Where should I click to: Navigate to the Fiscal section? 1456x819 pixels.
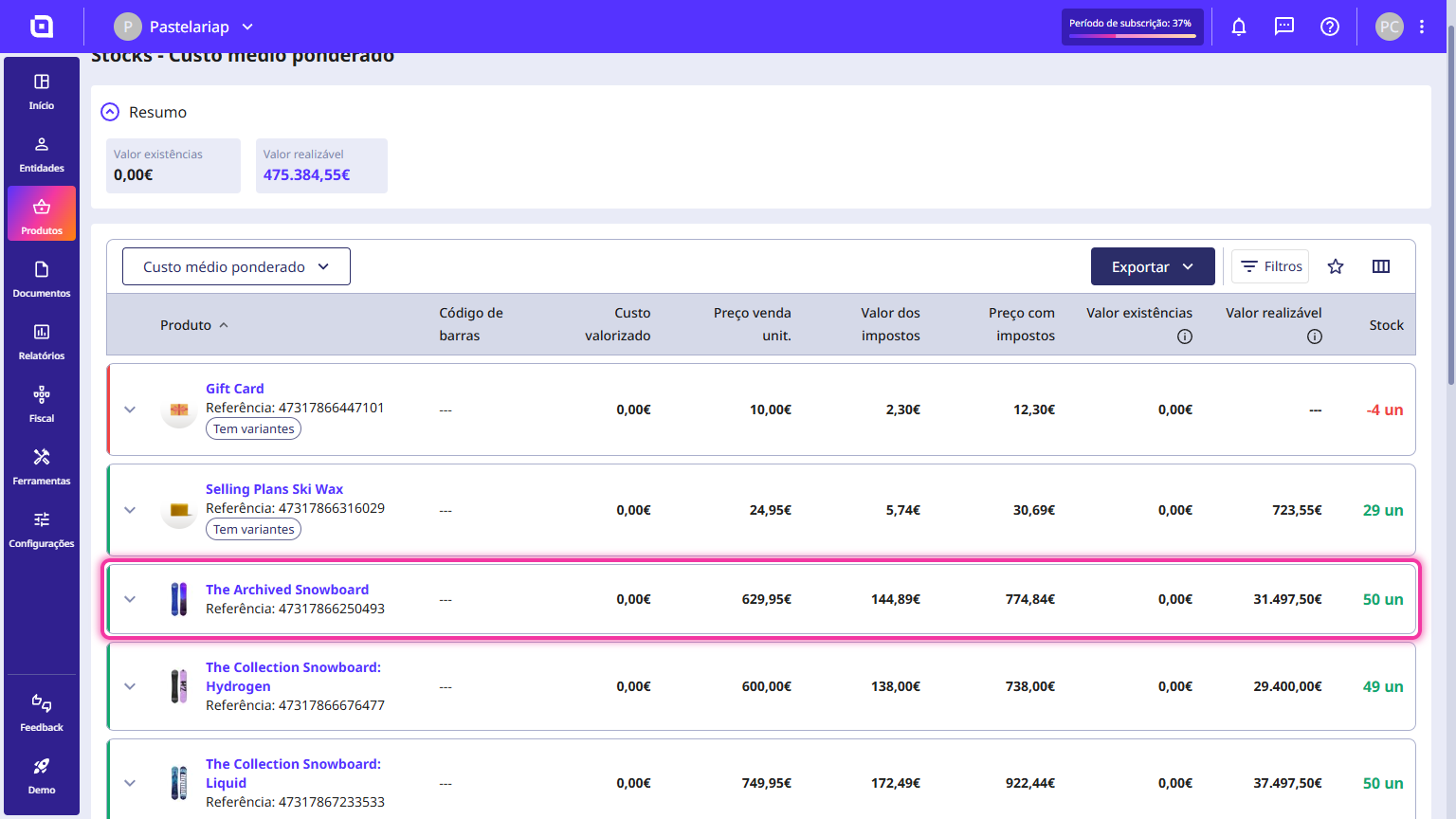42,404
